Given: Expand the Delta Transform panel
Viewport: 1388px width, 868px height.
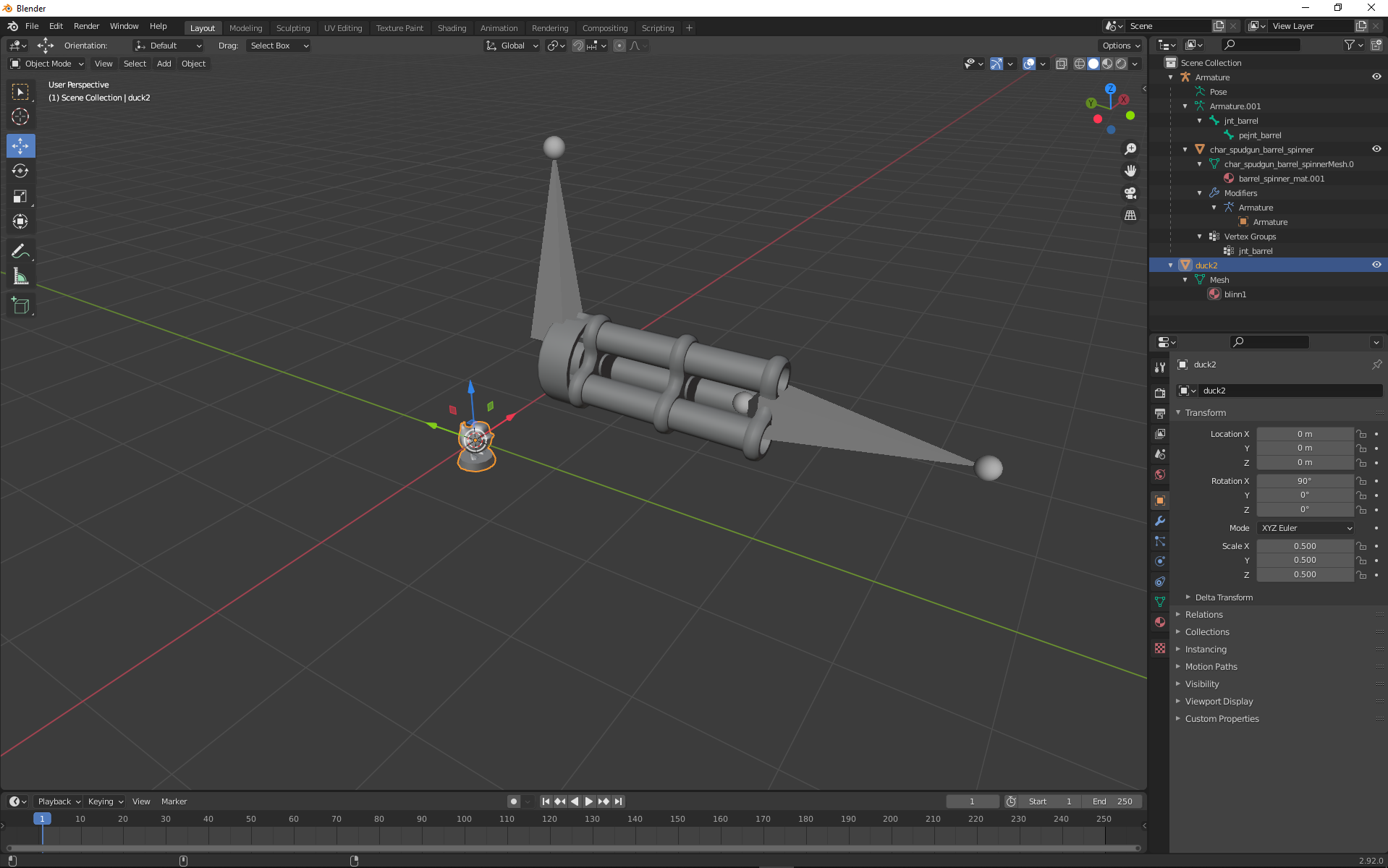Looking at the screenshot, I should [x=1223, y=597].
